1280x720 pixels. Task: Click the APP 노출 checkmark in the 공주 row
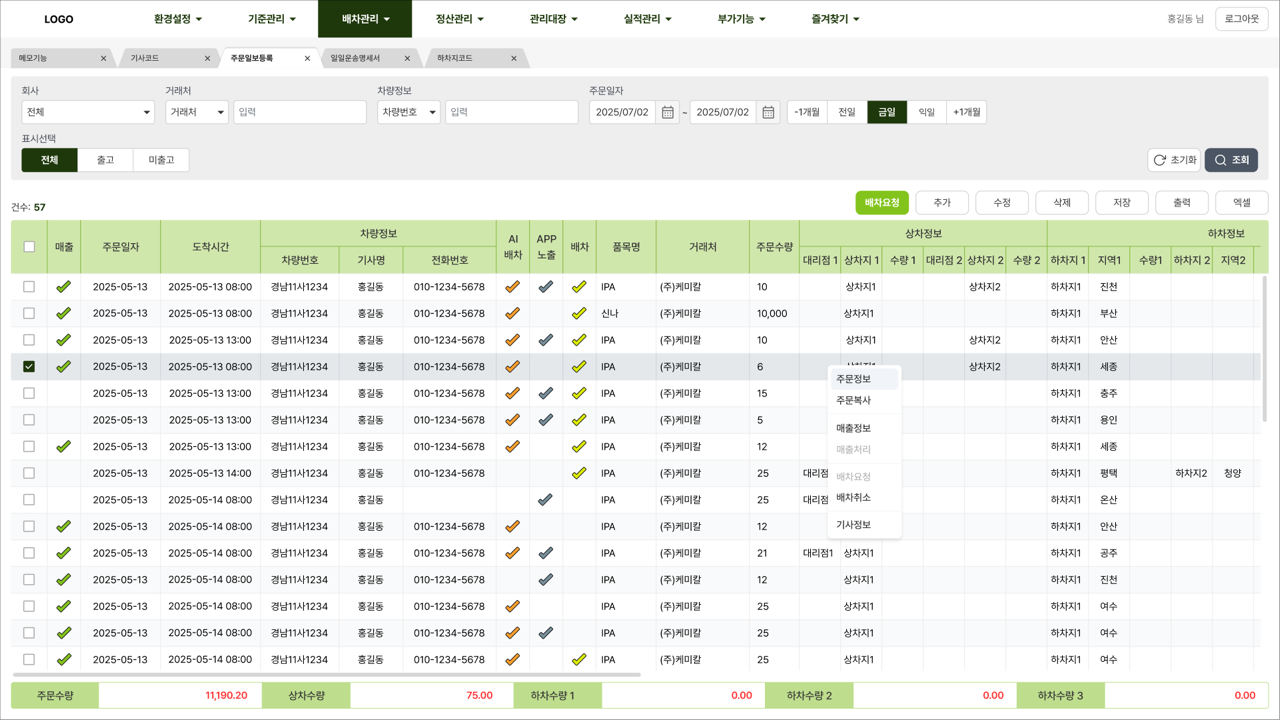coord(546,553)
